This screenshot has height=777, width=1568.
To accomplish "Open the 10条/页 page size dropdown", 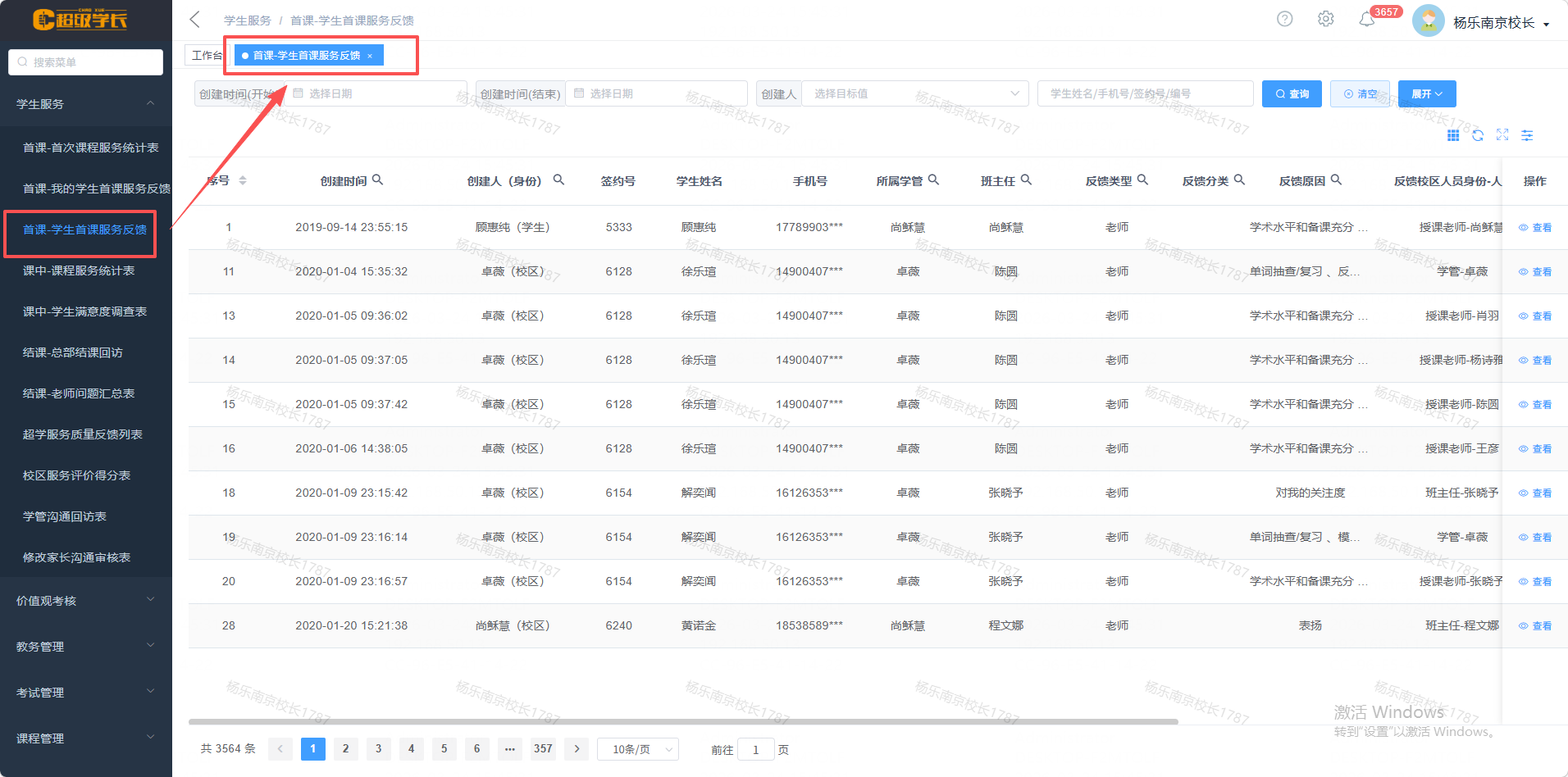I will (637, 749).
